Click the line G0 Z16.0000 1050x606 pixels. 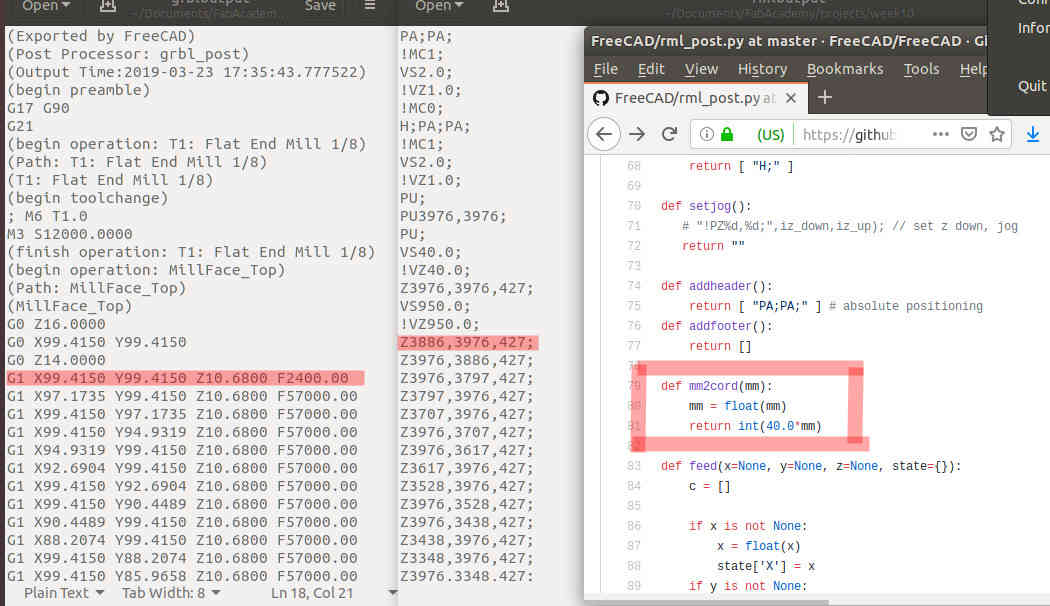[56, 324]
